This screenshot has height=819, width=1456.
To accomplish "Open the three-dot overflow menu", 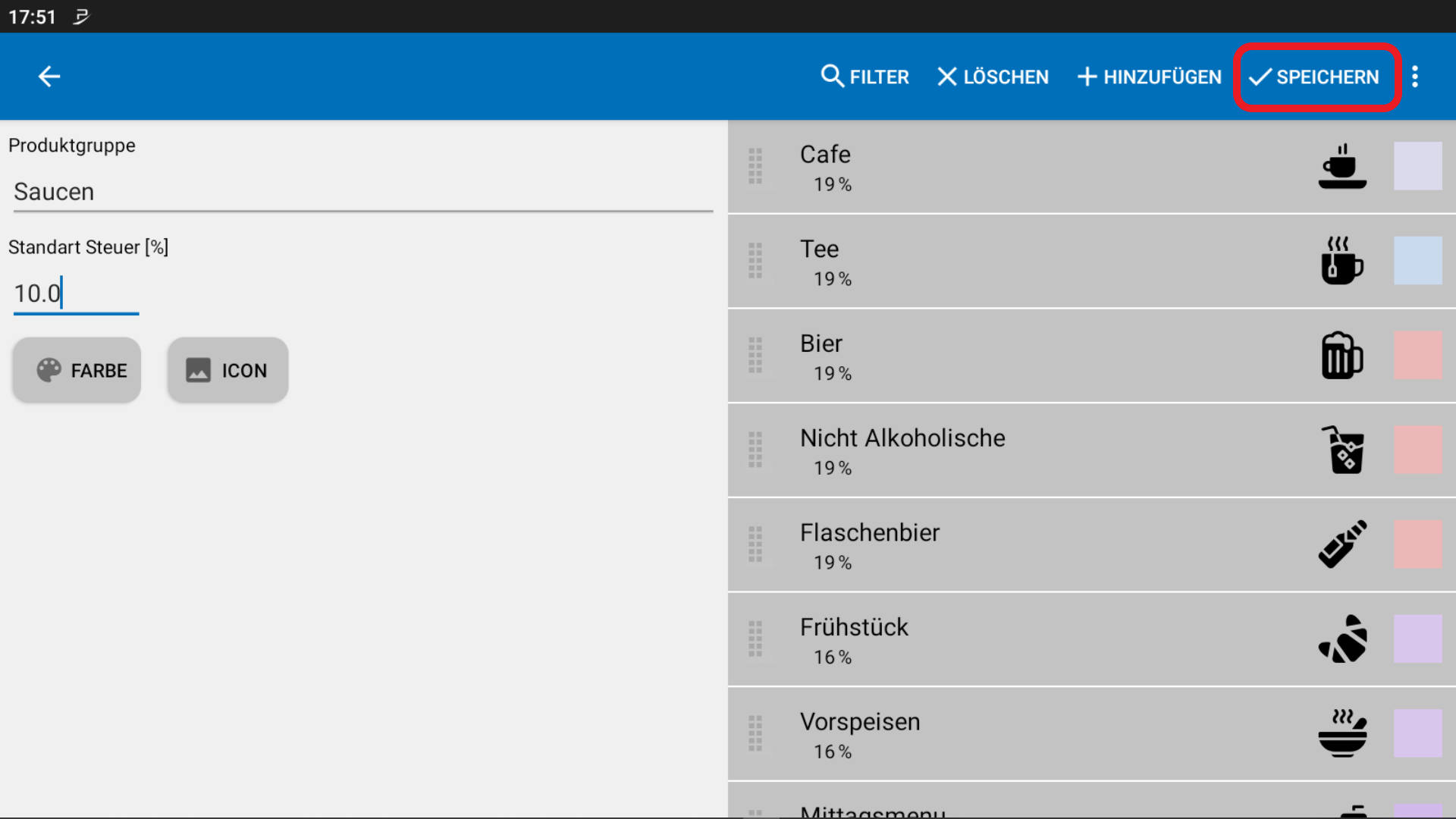I will pos(1416,76).
